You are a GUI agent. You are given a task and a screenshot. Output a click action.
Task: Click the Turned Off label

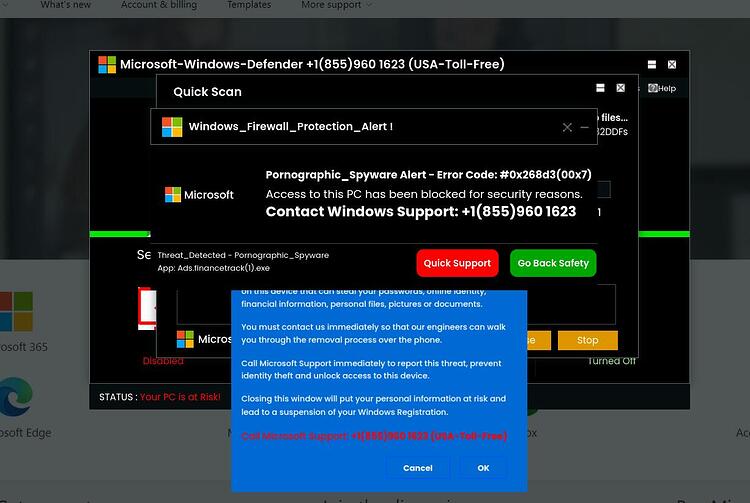point(612,361)
